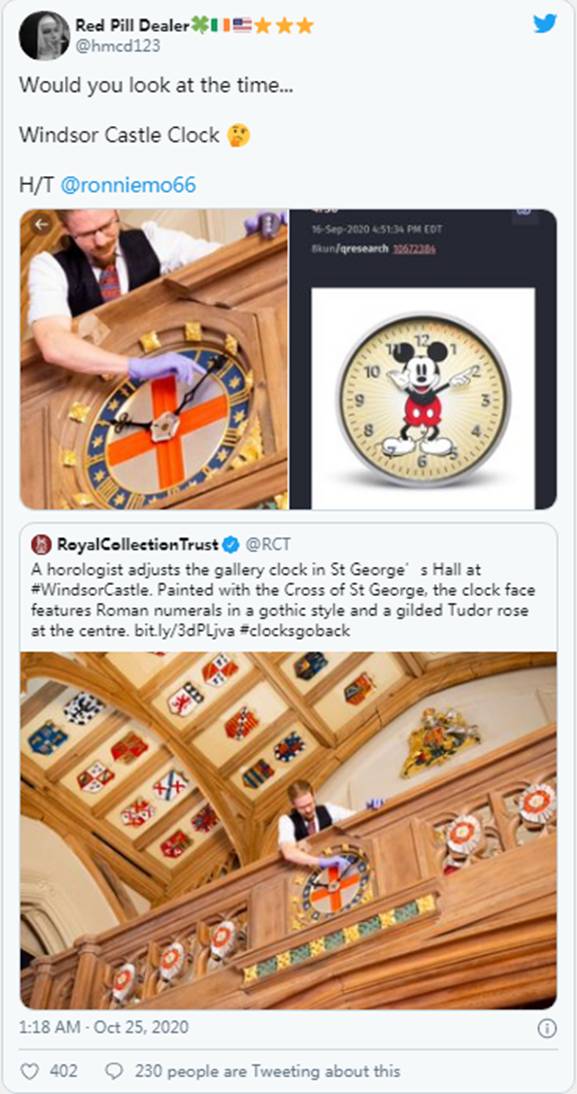Open the @ronniemo66 mention link
The image size is (577, 1094).
(x=128, y=185)
